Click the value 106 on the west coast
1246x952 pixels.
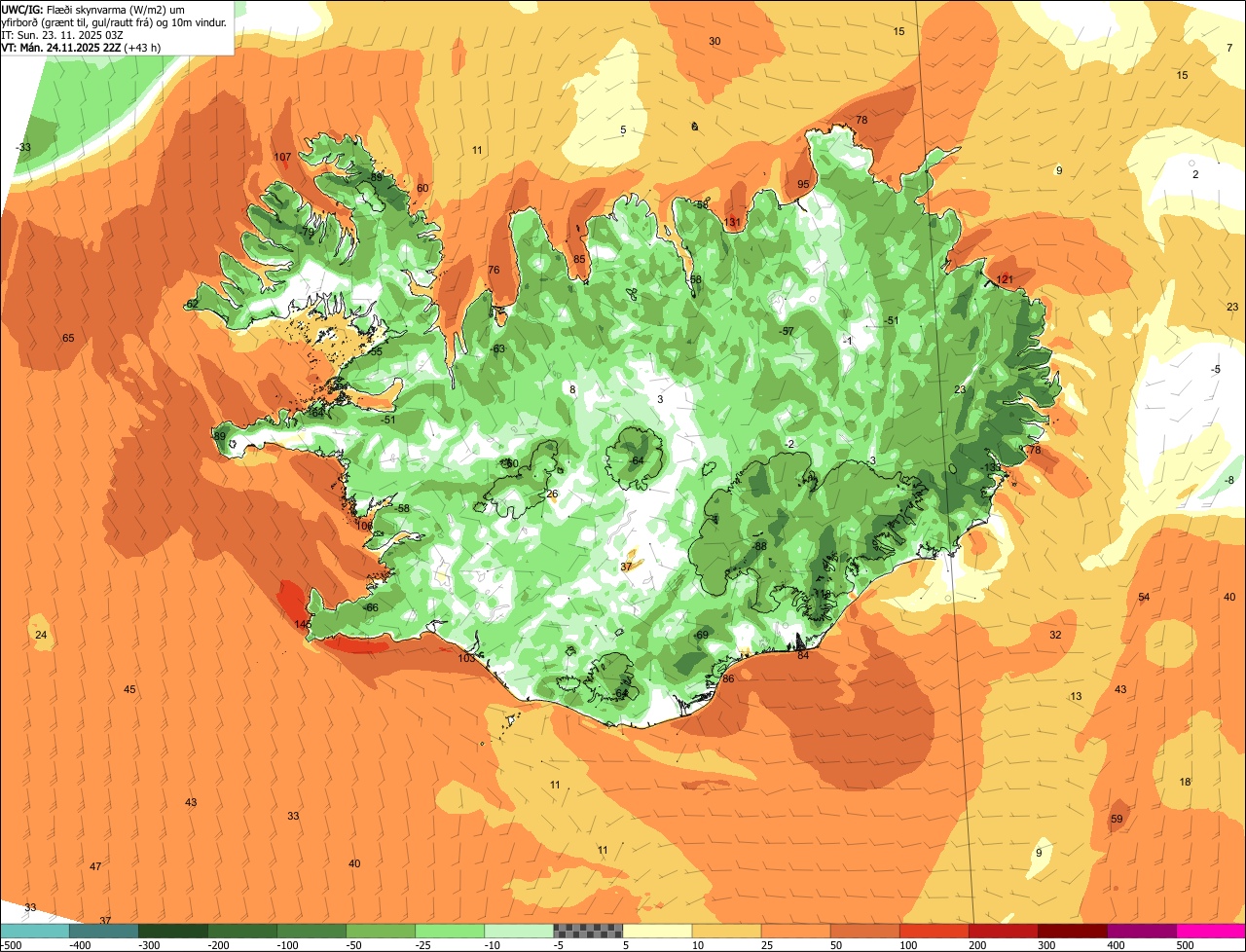pyautogui.click(x=365, y=525)
